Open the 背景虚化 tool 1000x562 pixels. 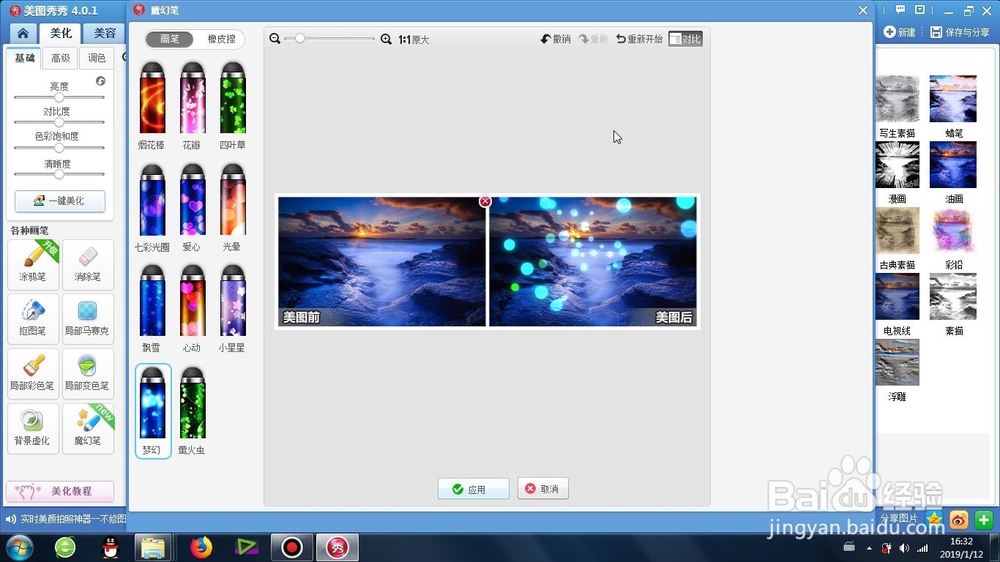pos(33,428)
